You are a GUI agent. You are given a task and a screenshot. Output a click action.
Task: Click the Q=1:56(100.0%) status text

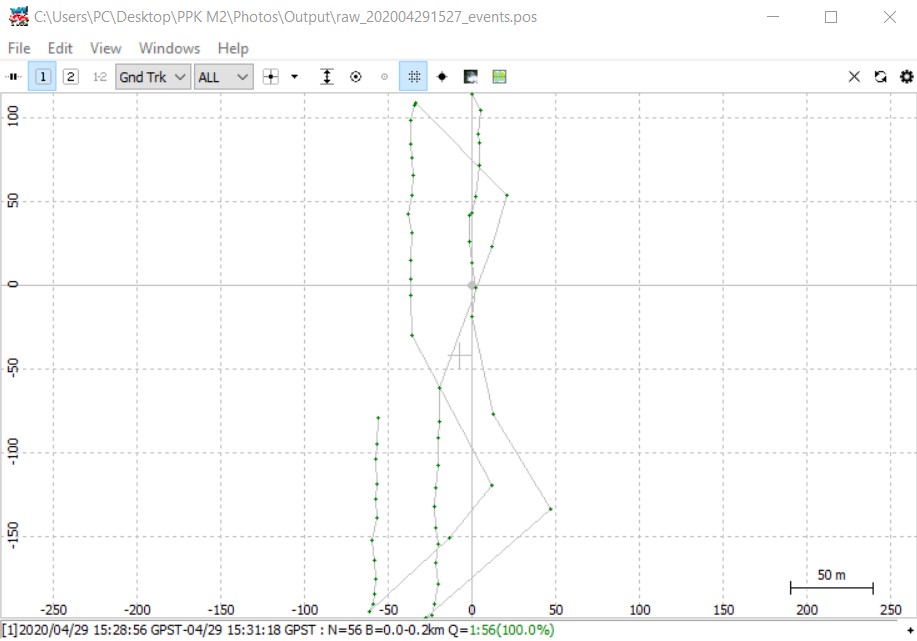[501, 630]
